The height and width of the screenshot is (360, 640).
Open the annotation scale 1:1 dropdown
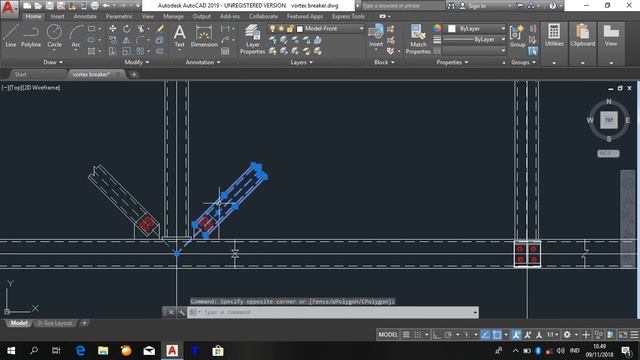553,335
